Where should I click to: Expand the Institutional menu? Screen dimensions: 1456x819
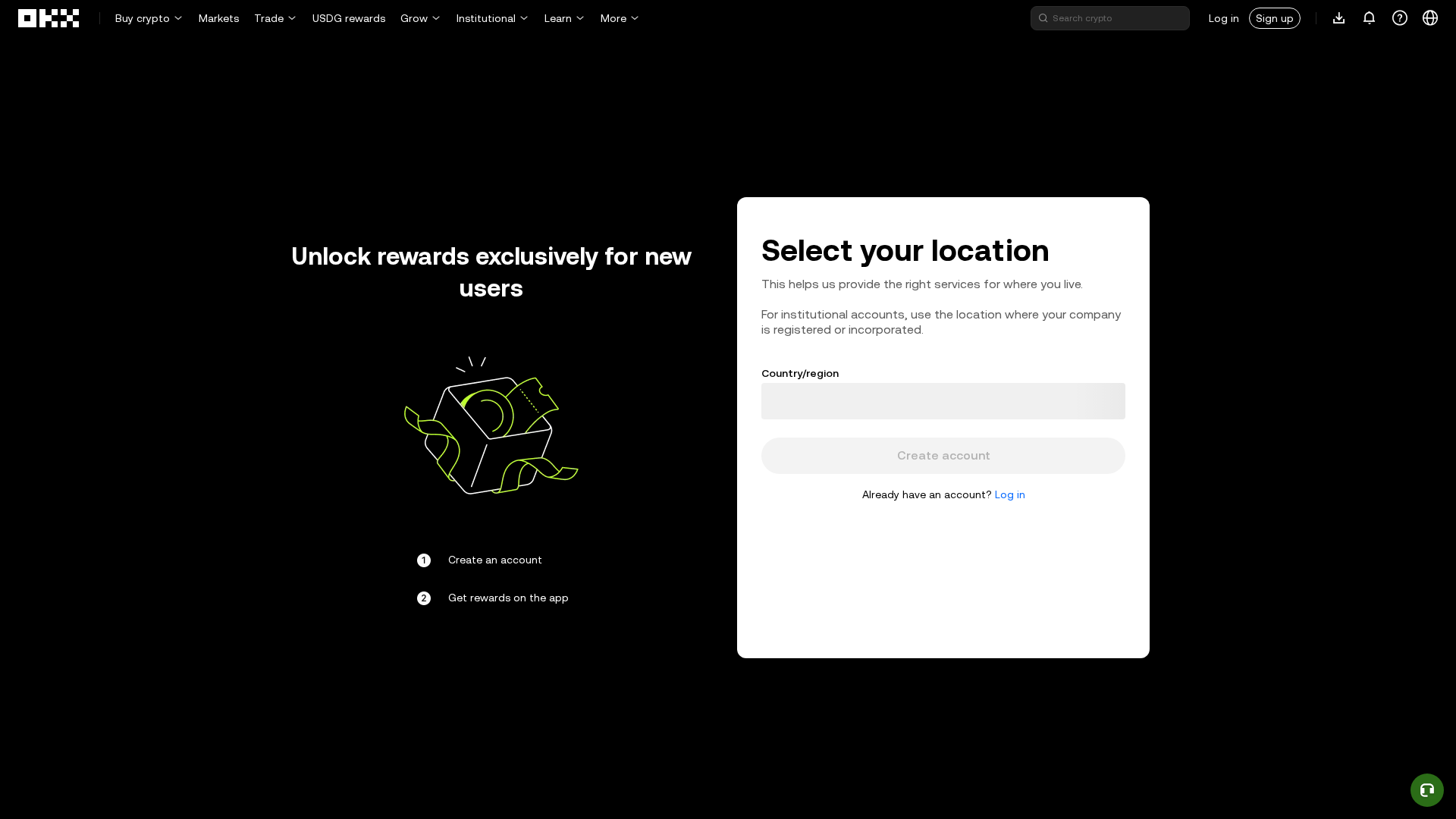point(492,18)
